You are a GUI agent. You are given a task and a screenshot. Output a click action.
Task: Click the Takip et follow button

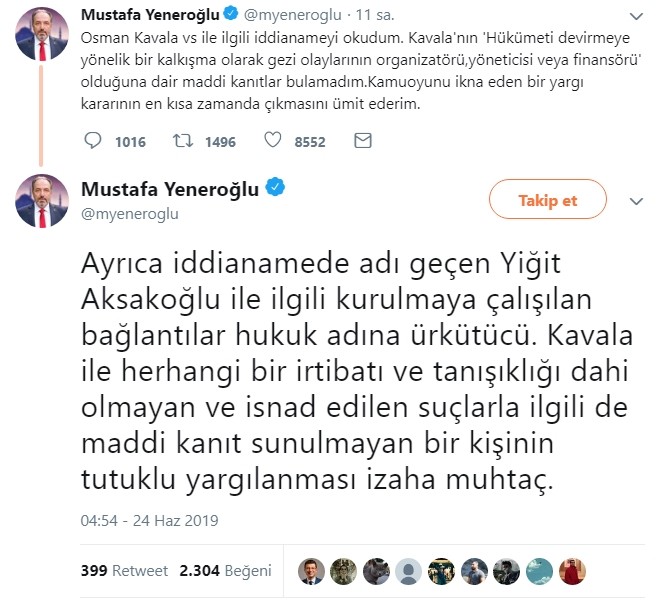[x=548, y=199]
